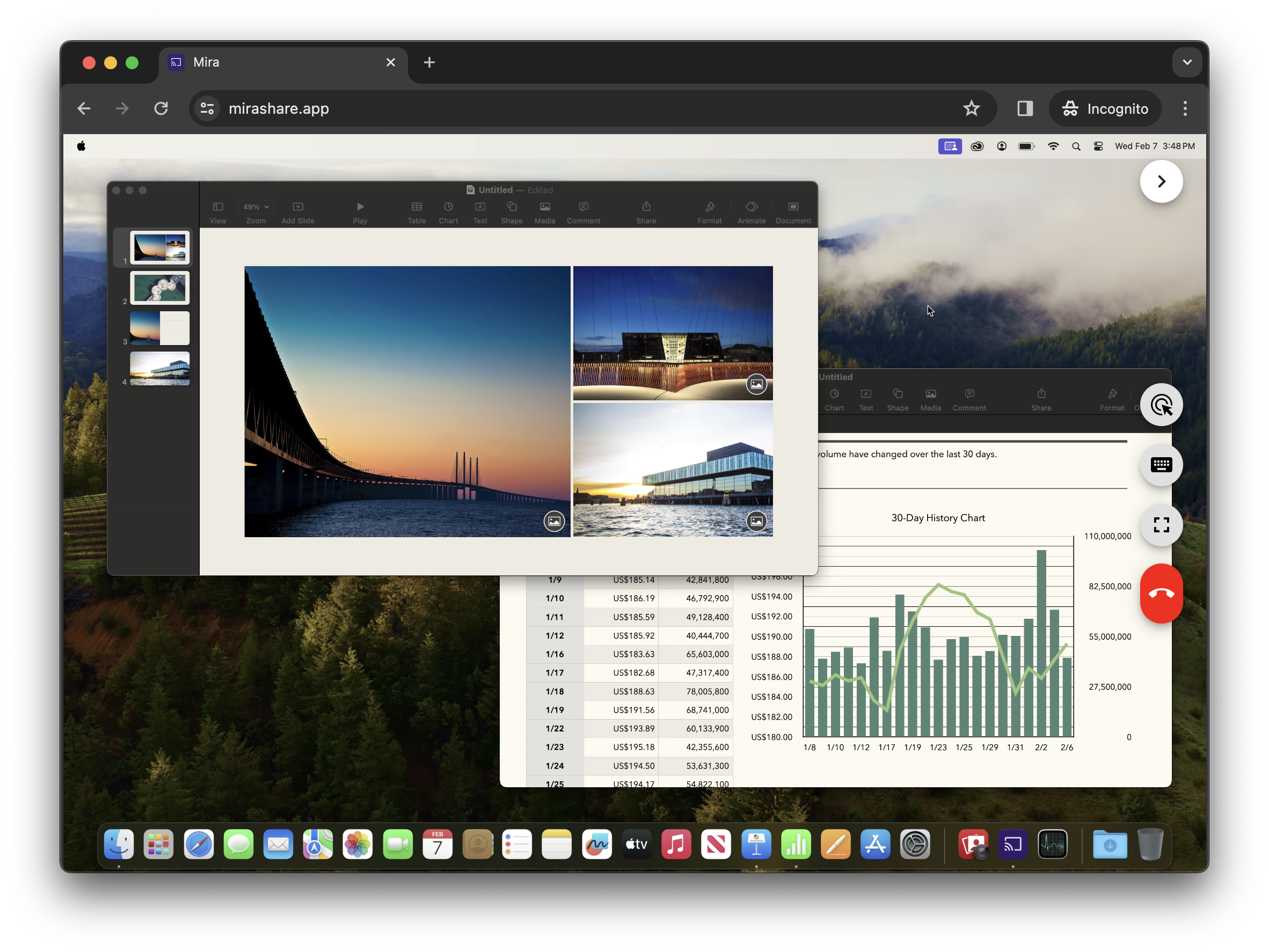Open the Mira keyboard button
Screen dimensions: 1269x952
tap(1161, 465)
